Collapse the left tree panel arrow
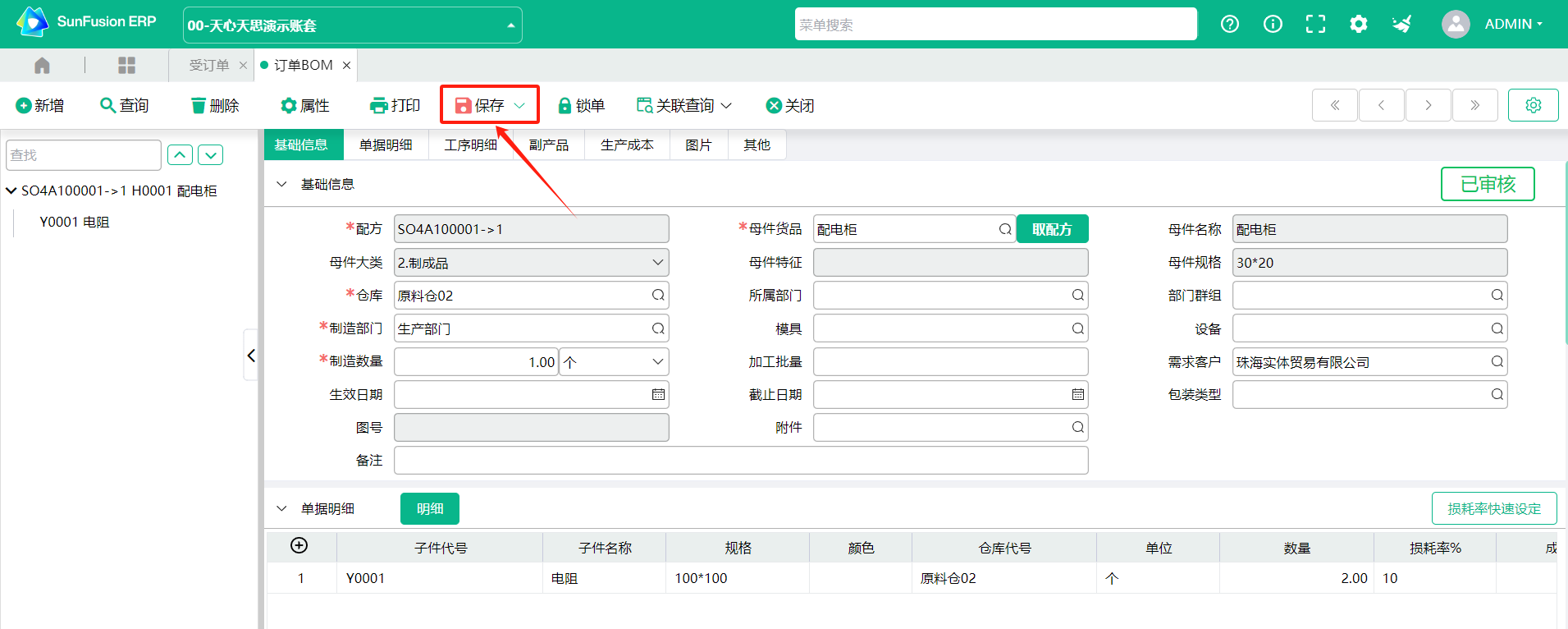1568x629 pixels. coord(251,356)
